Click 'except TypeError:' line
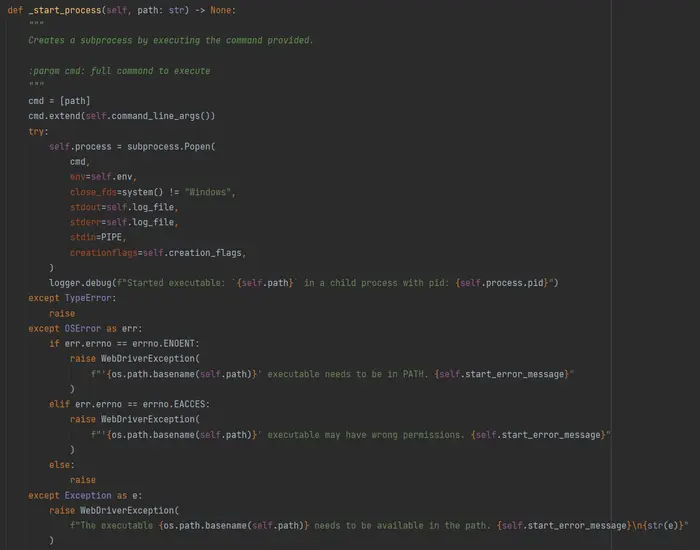This screenshot has width=700, height=550. coord(72,298)
